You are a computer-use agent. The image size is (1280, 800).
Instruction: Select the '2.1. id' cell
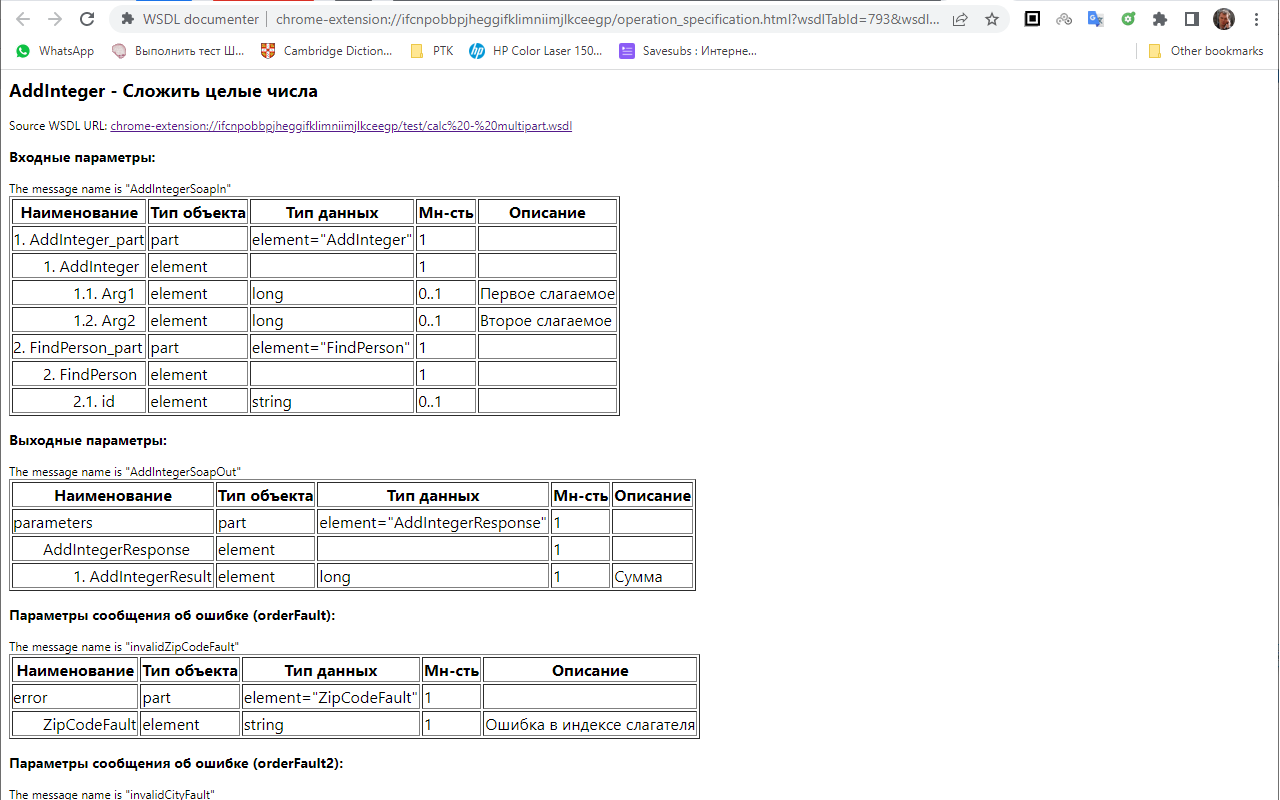(79, 401)
